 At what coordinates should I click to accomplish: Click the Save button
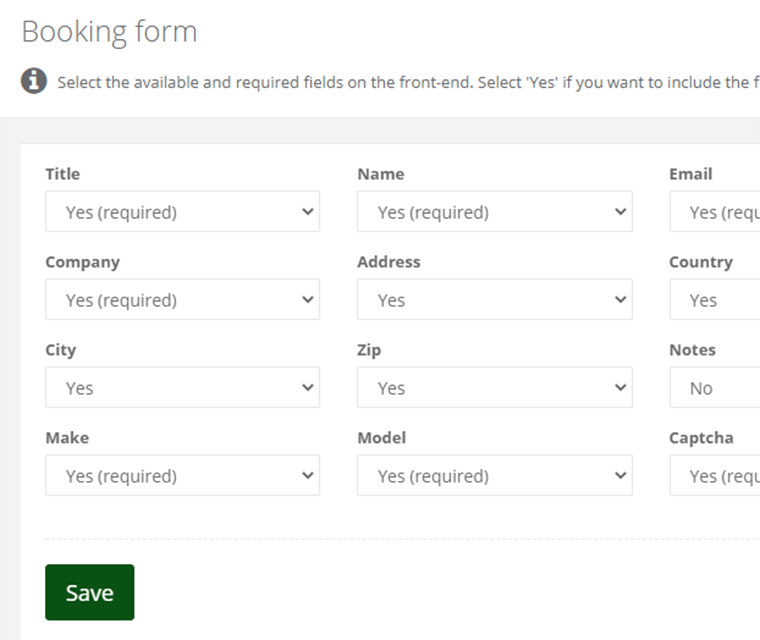click(90, 592)
